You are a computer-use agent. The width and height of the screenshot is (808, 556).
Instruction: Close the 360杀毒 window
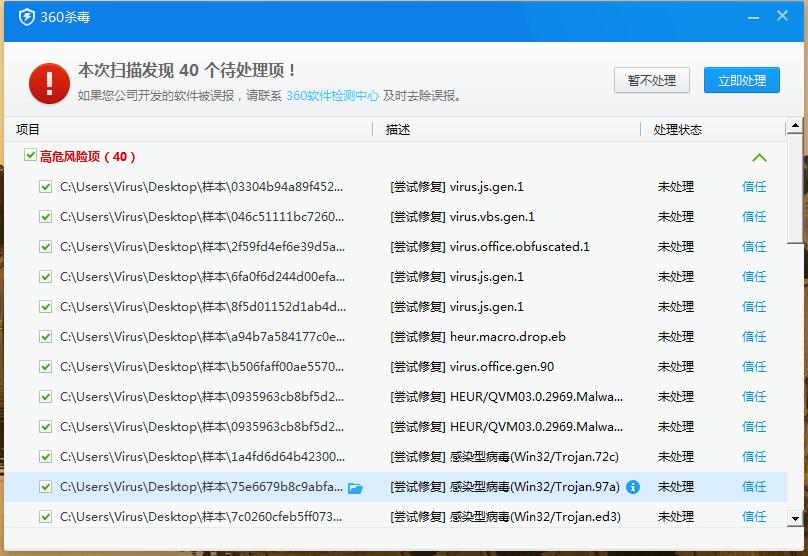point(782,16)
